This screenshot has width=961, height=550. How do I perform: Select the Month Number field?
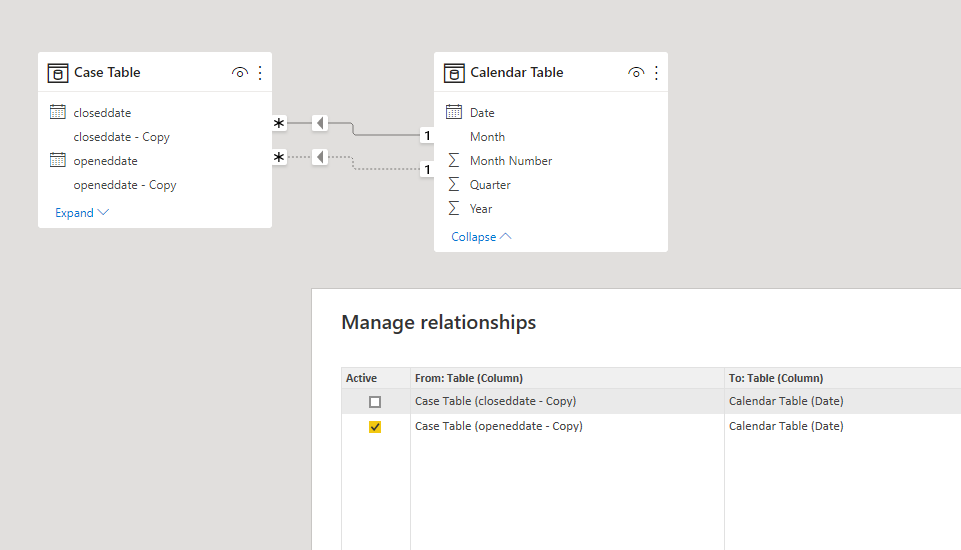click(x=511, y=161)
